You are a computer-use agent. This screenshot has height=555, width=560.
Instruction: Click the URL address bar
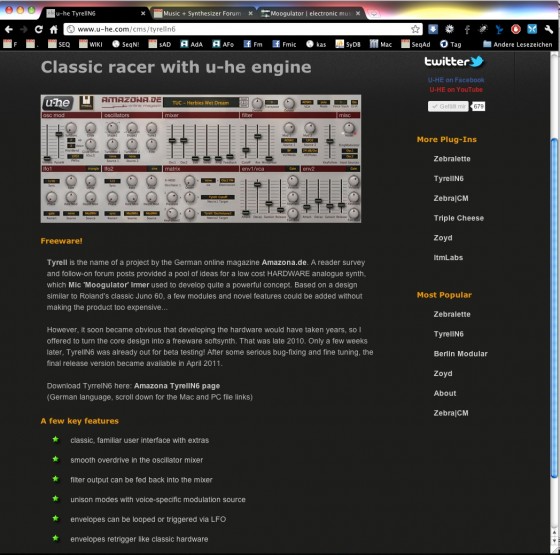(243, 29)
